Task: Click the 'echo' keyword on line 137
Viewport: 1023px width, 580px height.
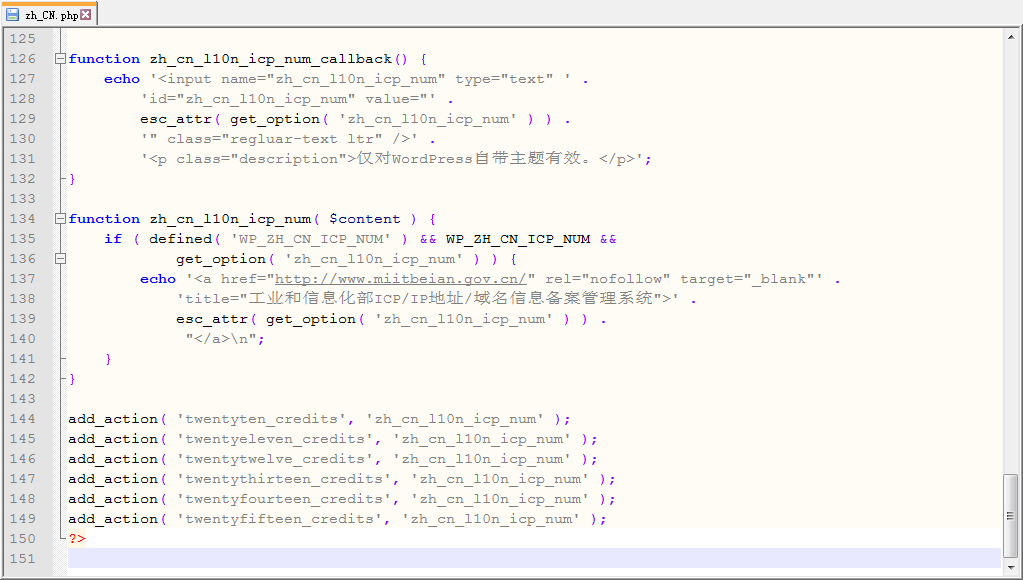Action: tap(158, 279)
